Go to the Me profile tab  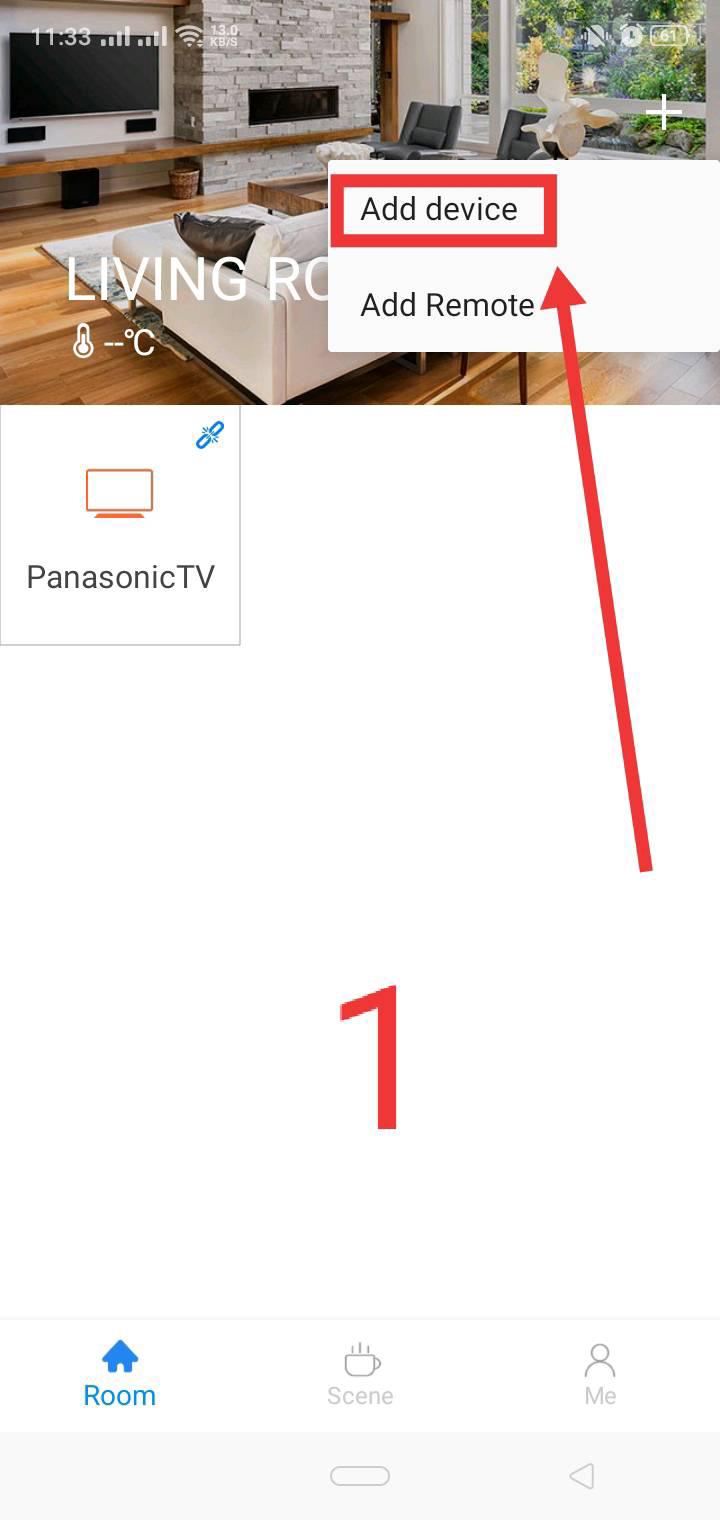point(600,1375)
